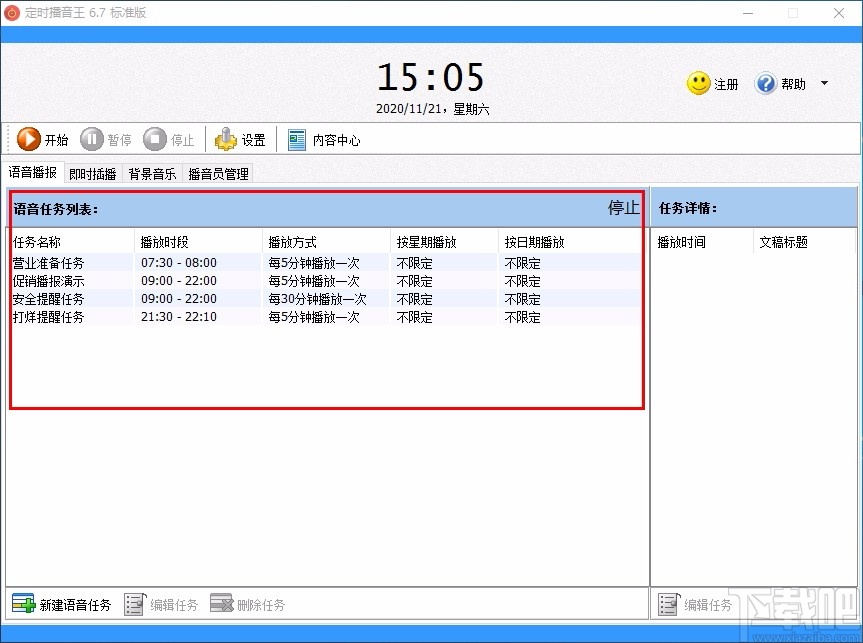
Task: Open the 内容中心 content center
Action: [x=296, y=139]
